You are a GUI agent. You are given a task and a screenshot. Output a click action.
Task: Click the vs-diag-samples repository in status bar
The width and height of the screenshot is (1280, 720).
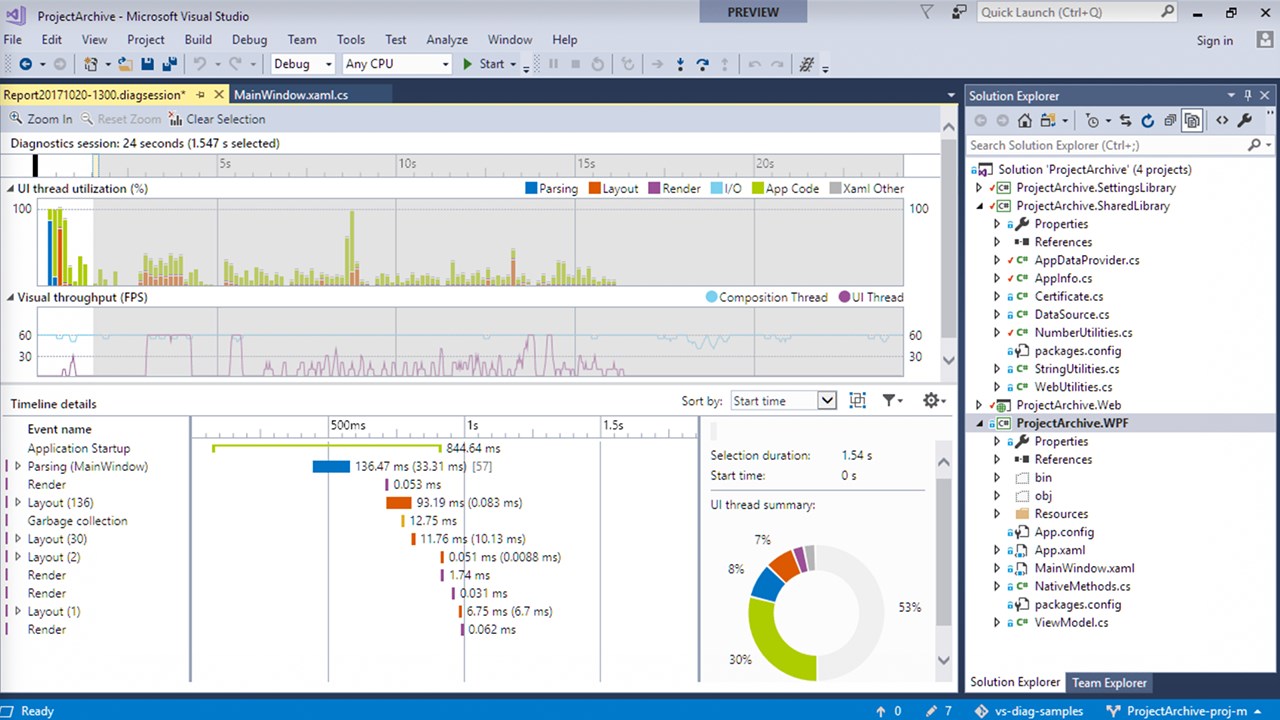(1029, 711)
